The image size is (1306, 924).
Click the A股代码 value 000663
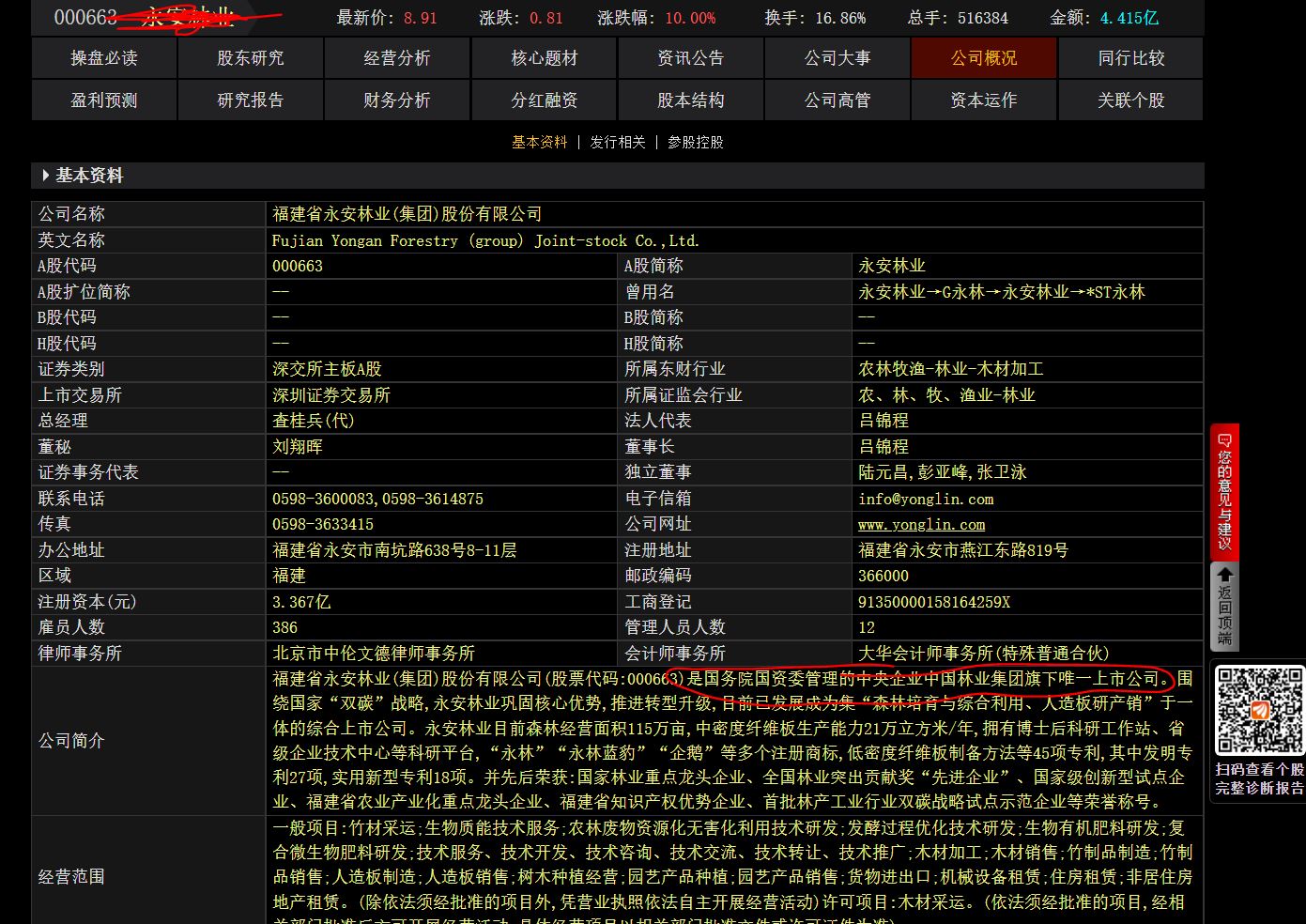point(298,267)
